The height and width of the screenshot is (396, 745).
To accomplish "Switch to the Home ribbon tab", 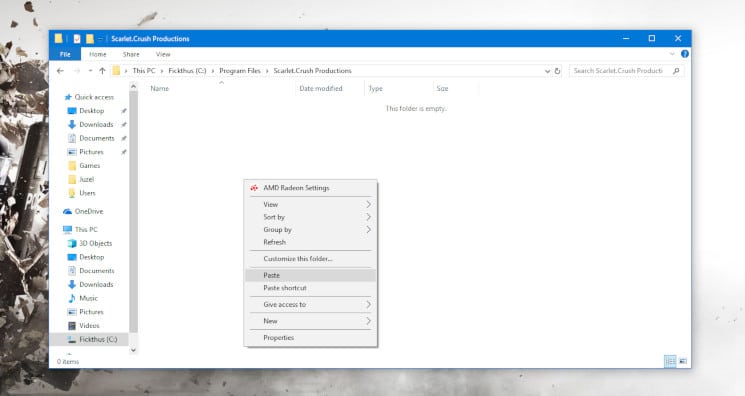I will point(98,54).
